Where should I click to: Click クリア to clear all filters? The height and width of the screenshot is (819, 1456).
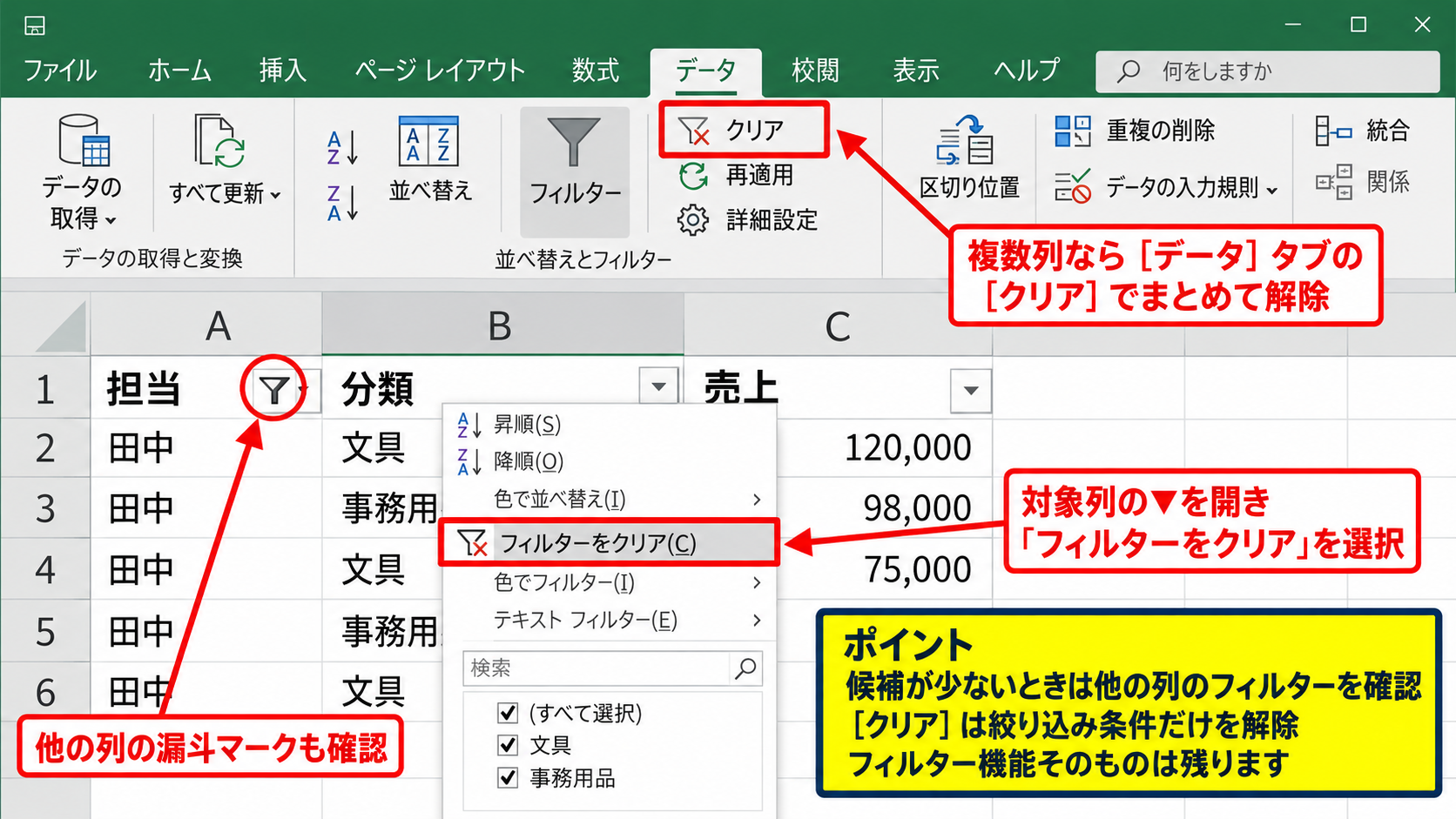(744, 130)
